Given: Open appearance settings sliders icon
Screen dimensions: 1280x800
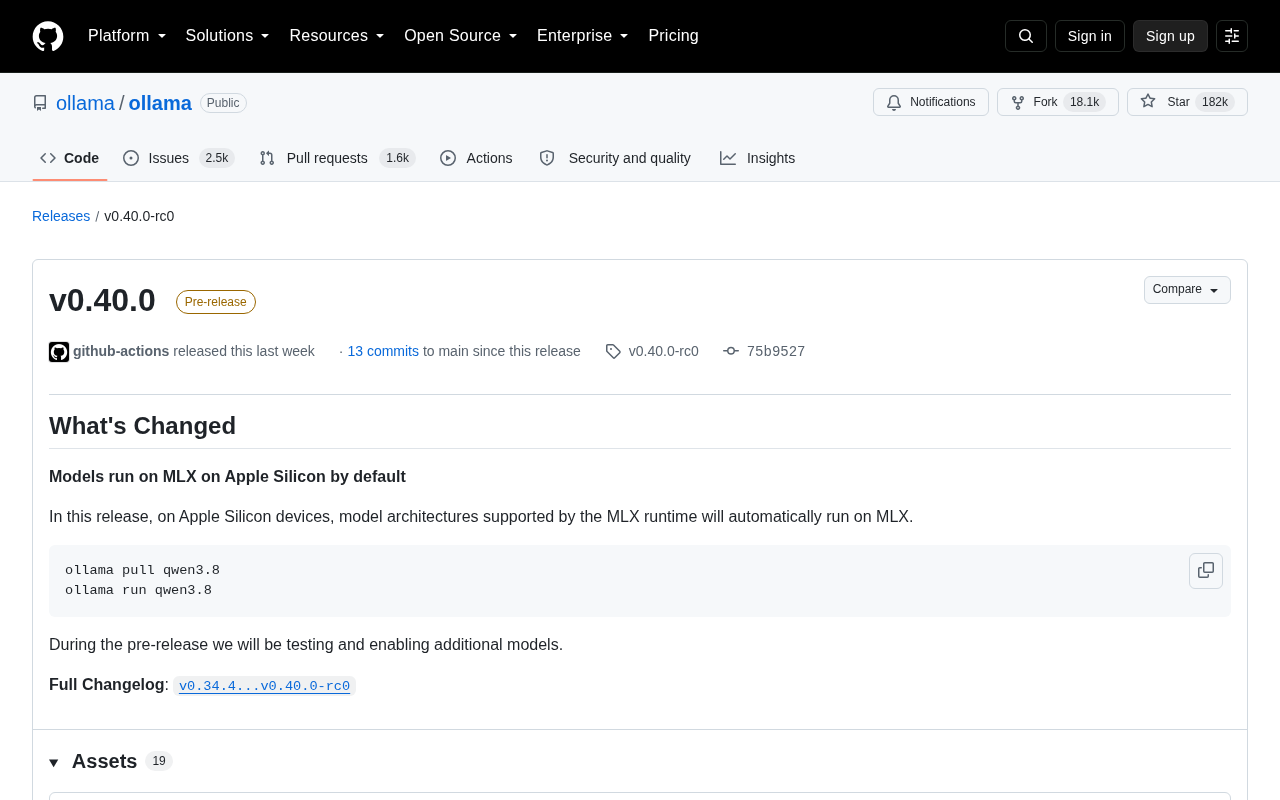Looking at the screenshot, I should click(x=1232, y=36).
